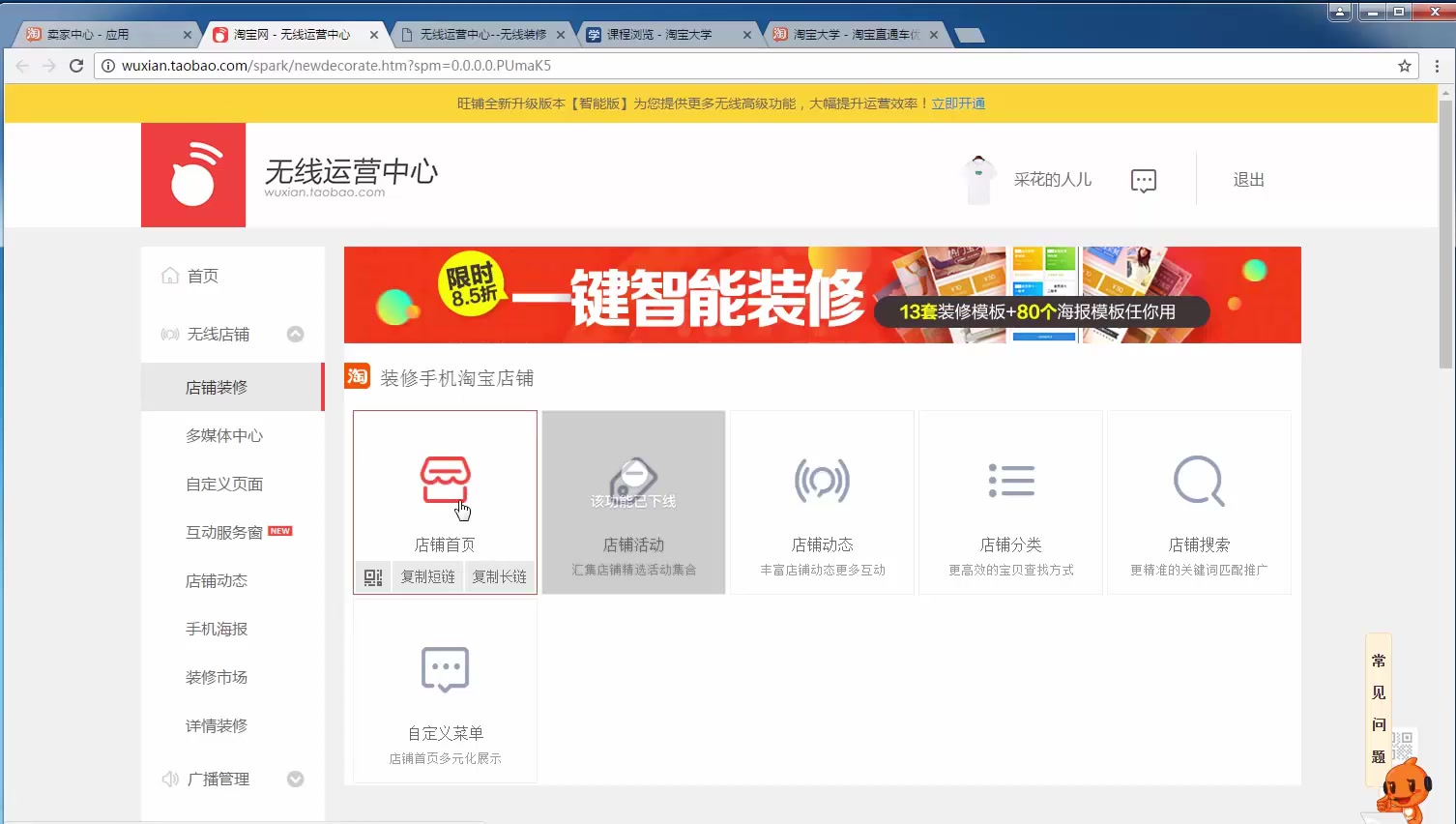1456x824 pixels.
Task: Click the page vertical scrollbar
Action: pyautogui.click(x=1445, y=232)
